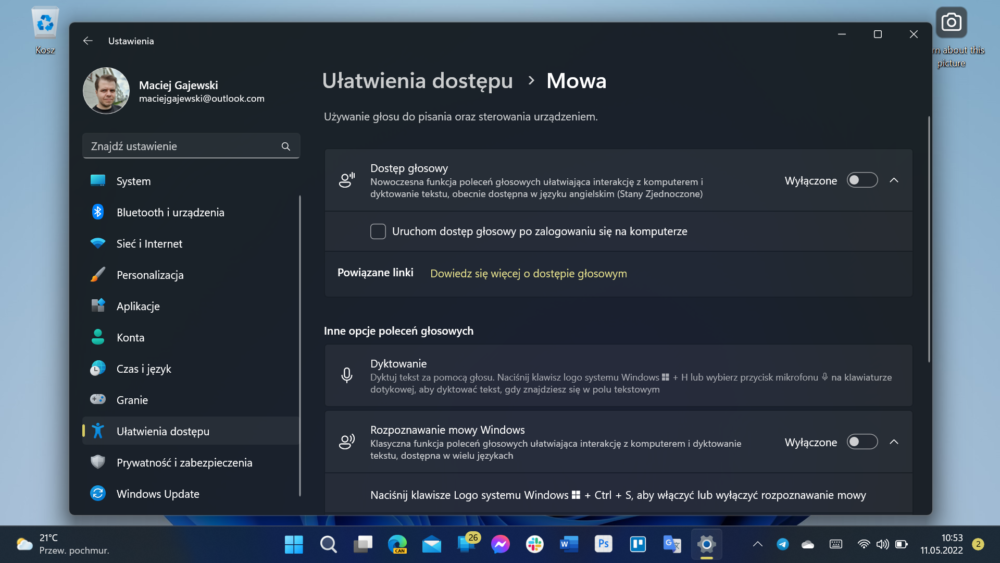The height and width of the screenshot is (563, 1000).
Task: Click the microphone icon next to Dyktowanie
Action: coord(346,376)
